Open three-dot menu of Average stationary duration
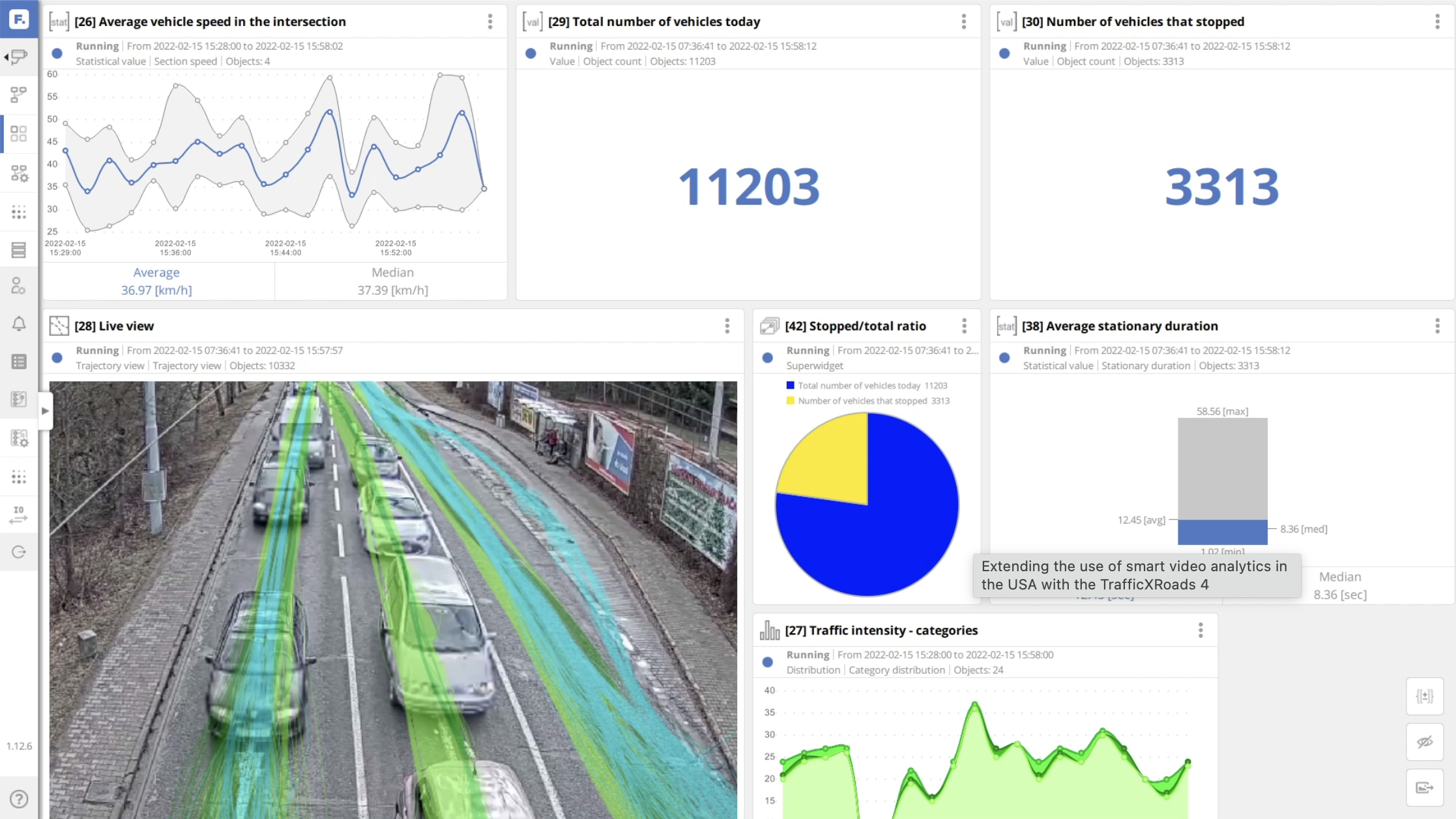Image resolution: width=1456 pixels, height=819 pixels. click(1438, 325)
